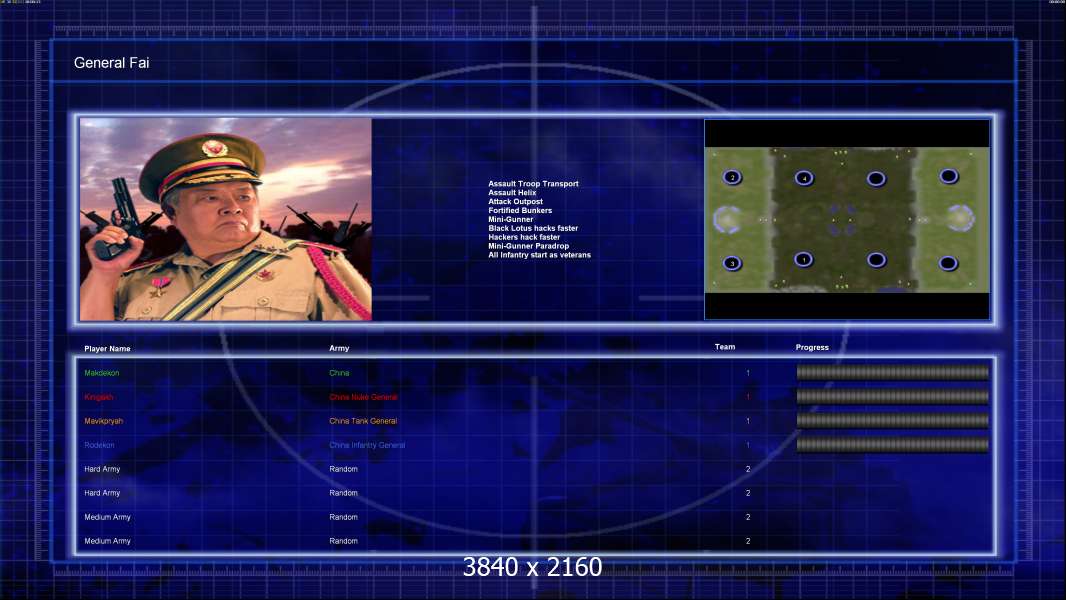The image size is (1066, 600).
Task: Click start position marker 1 on the map
Action: (804, 260)
